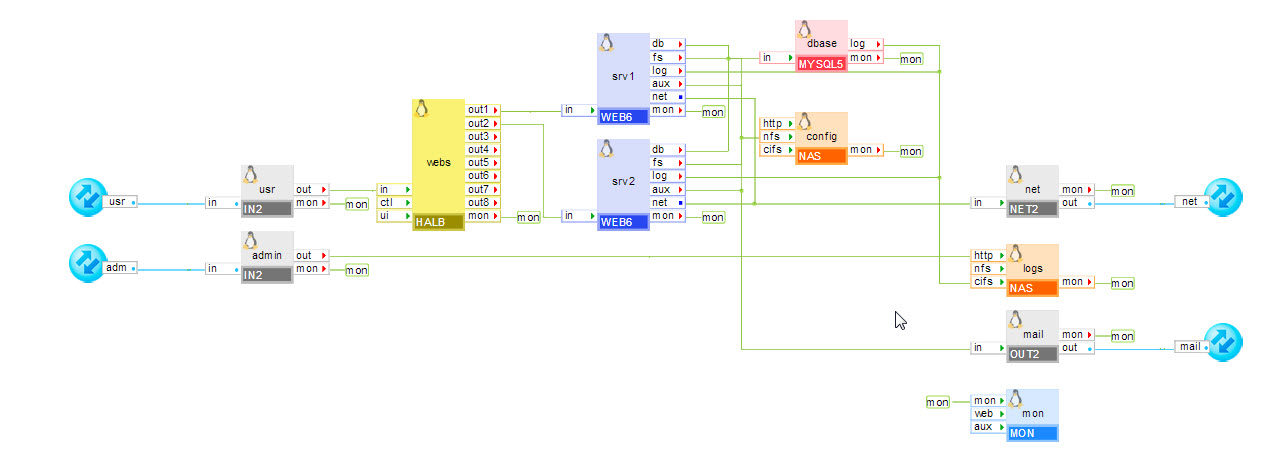Image resolution: width=1280 pixels, height=467 pixels.
Task: Select the net label beside output globe
Action: tap(1191, 202)
